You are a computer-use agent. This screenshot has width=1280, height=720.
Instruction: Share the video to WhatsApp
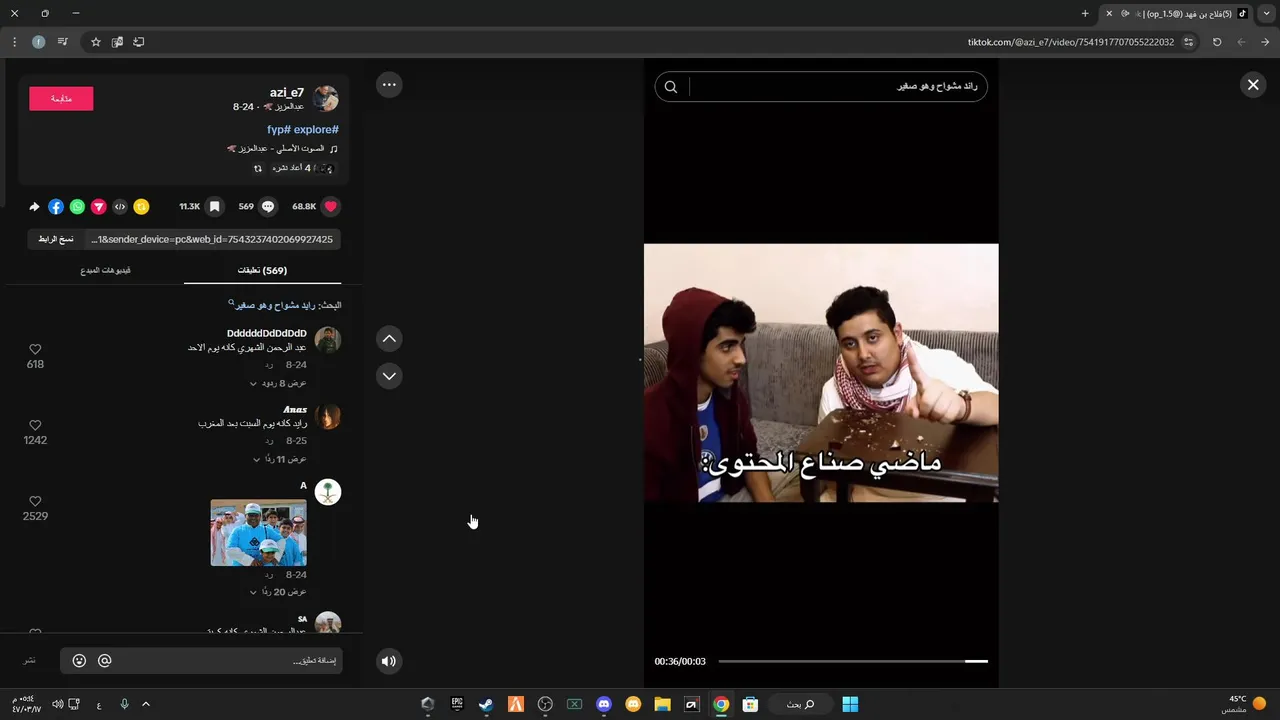tap(77, 207)
